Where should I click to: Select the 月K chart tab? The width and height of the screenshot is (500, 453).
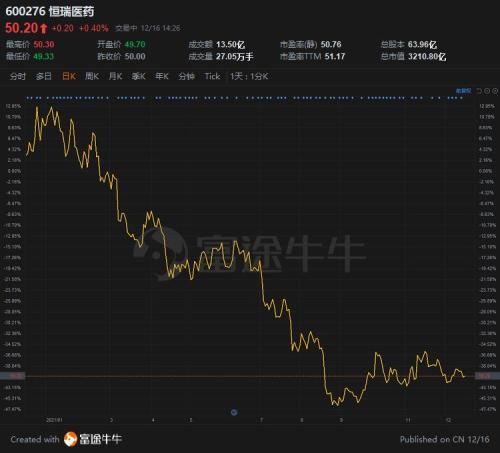(115, 76)
